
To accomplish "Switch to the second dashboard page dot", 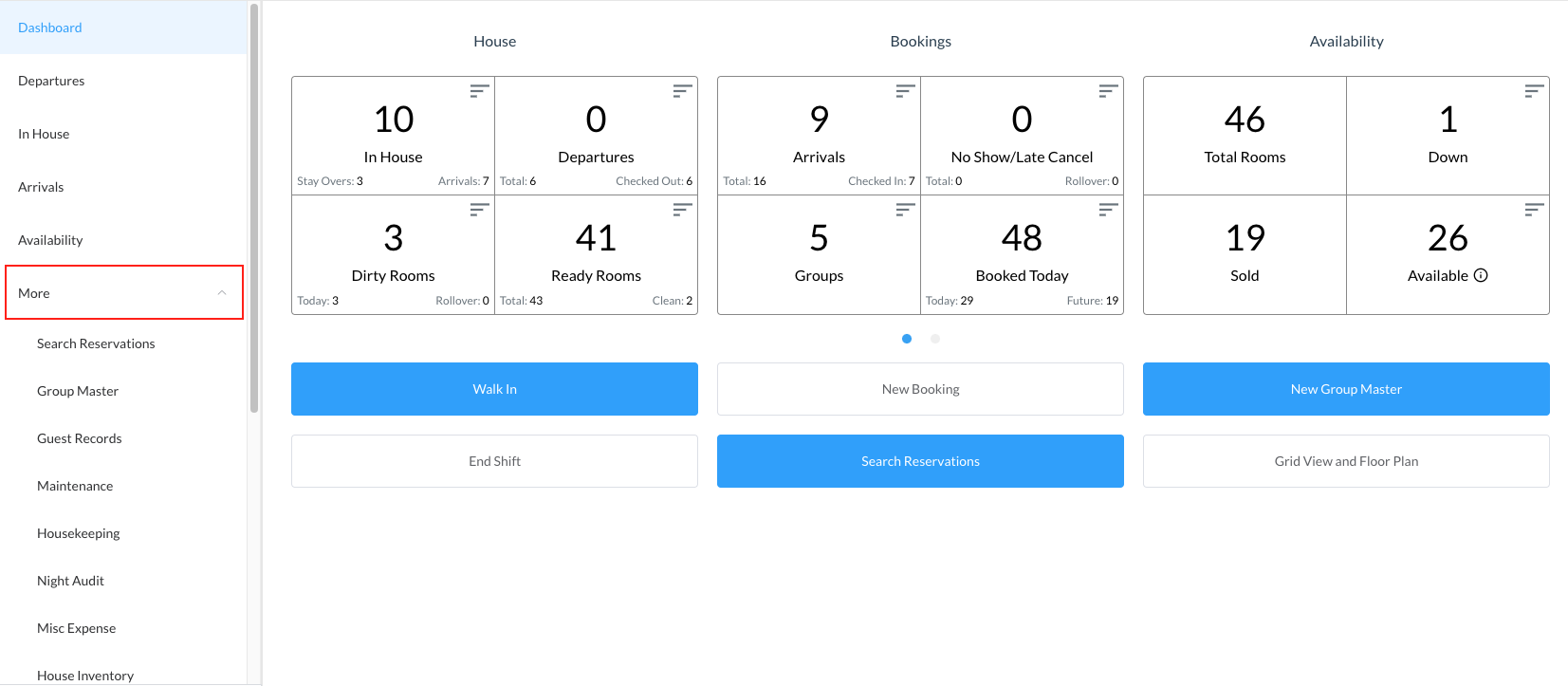I will click(x=935, y=339).
